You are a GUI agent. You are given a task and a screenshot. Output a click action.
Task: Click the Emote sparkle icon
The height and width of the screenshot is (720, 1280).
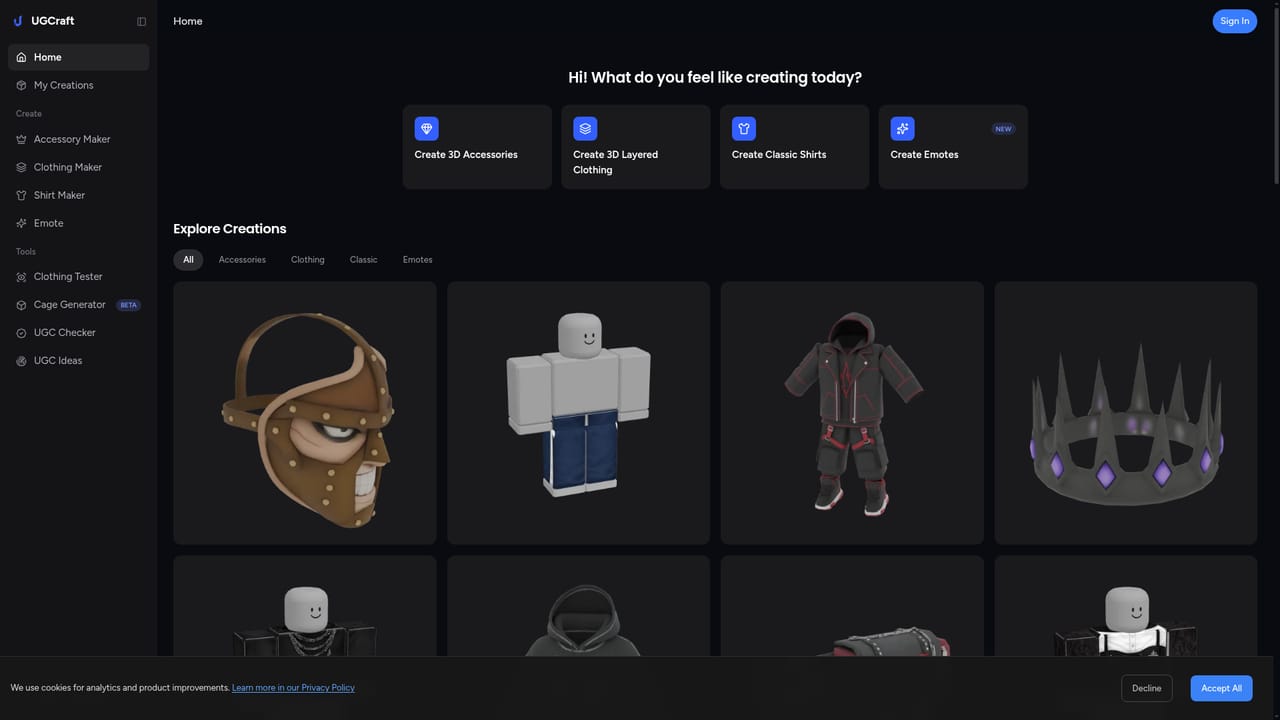(21, 223)
